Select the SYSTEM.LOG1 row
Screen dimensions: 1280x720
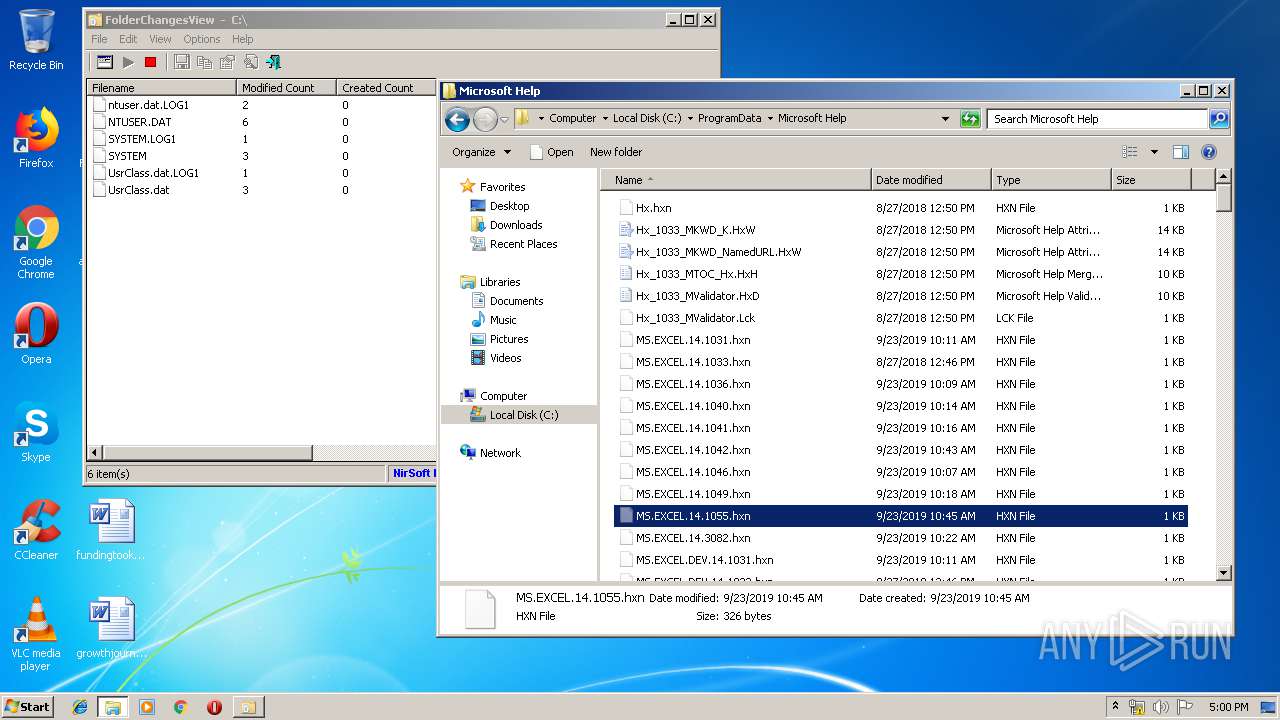pyautogui.click(x=262, y=139)
